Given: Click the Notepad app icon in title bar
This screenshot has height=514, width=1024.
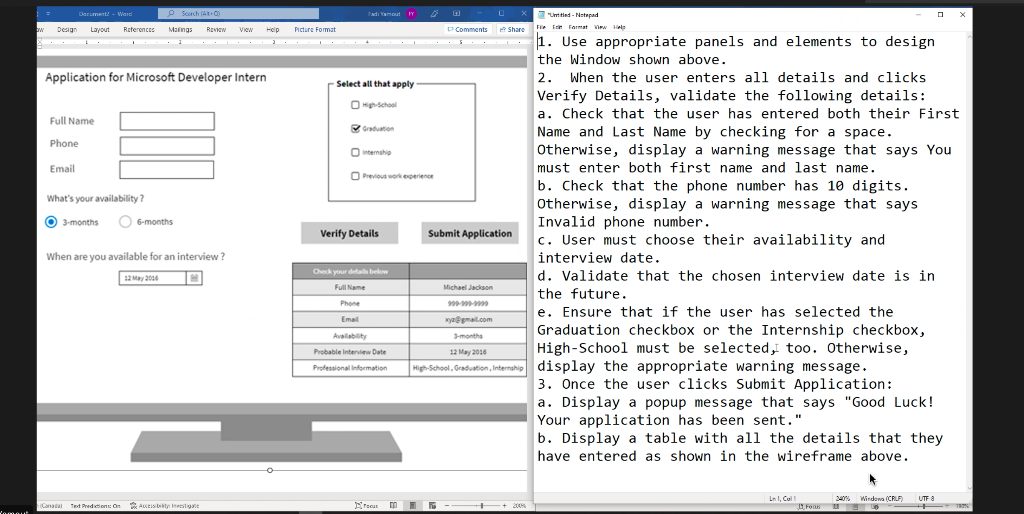Looking at the screenshot, I should coord(541,14).
